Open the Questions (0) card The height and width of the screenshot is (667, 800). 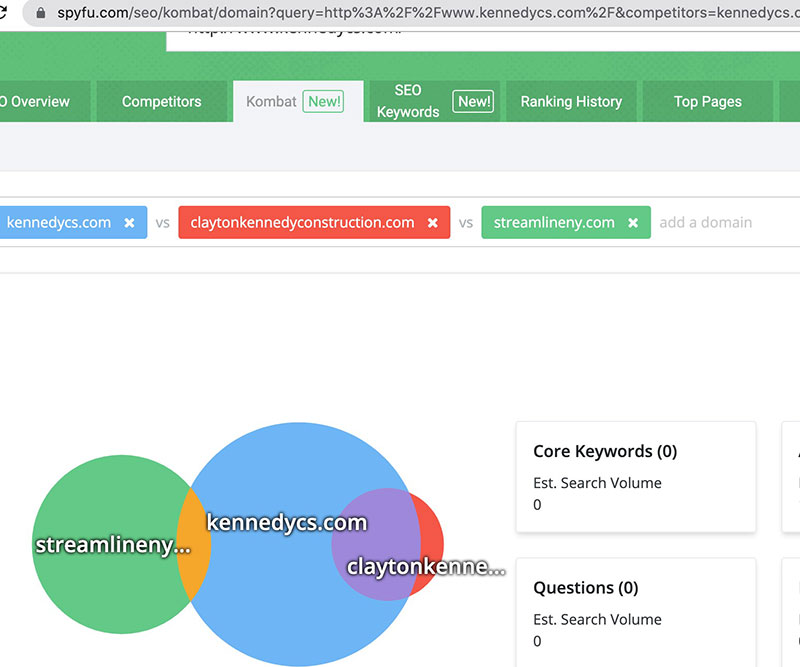pos(636,612)
